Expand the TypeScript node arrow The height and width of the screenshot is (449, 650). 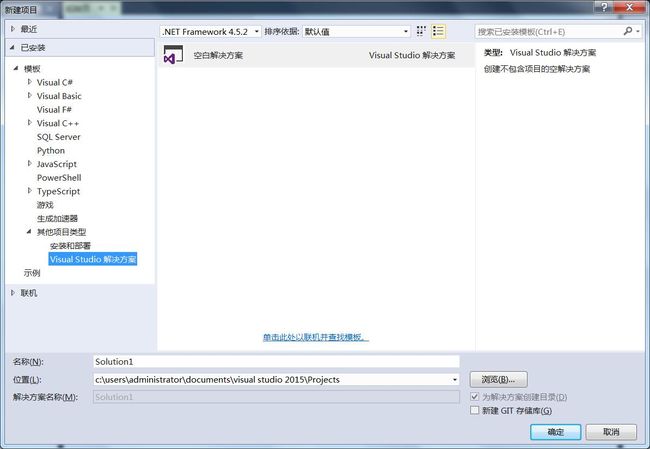click(x=29, y=191)
